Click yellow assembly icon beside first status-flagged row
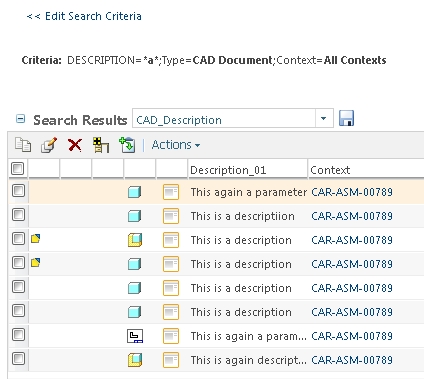Viewport: 424px width, 379px height. coord(135,240)
